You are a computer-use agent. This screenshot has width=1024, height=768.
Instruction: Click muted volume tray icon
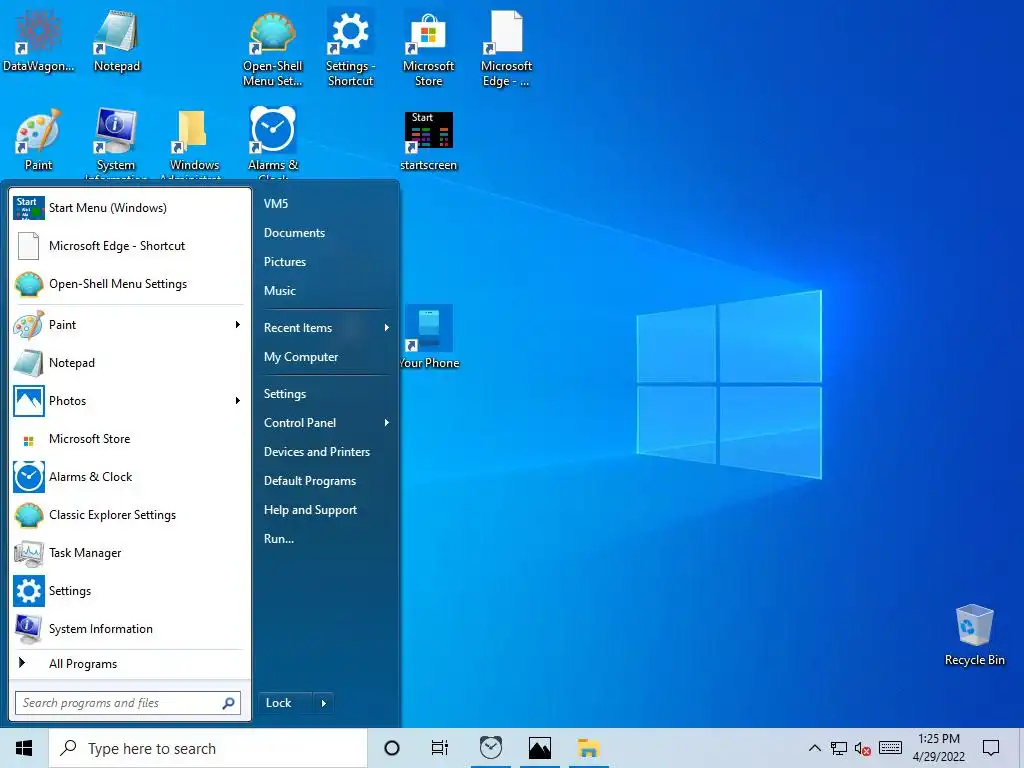(x=863, y=748)
